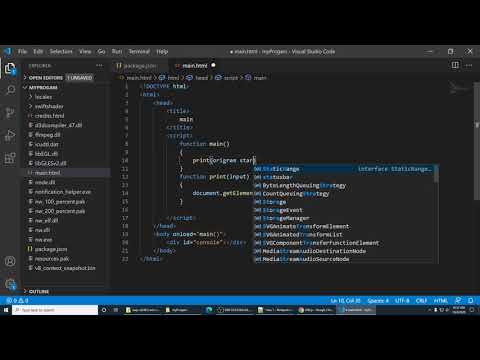This screenshot has height=360, width=480.
Task: Collapse the MYPROGRAM folder section
Action: pos(43,87)
